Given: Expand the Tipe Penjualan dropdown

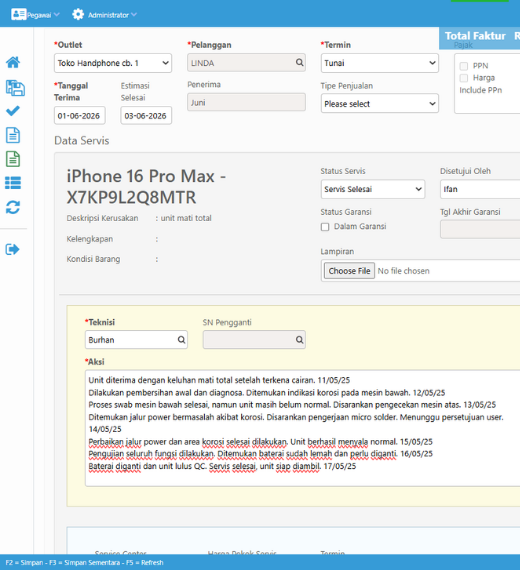Looking at the screenshot, I should click(380, 104).
